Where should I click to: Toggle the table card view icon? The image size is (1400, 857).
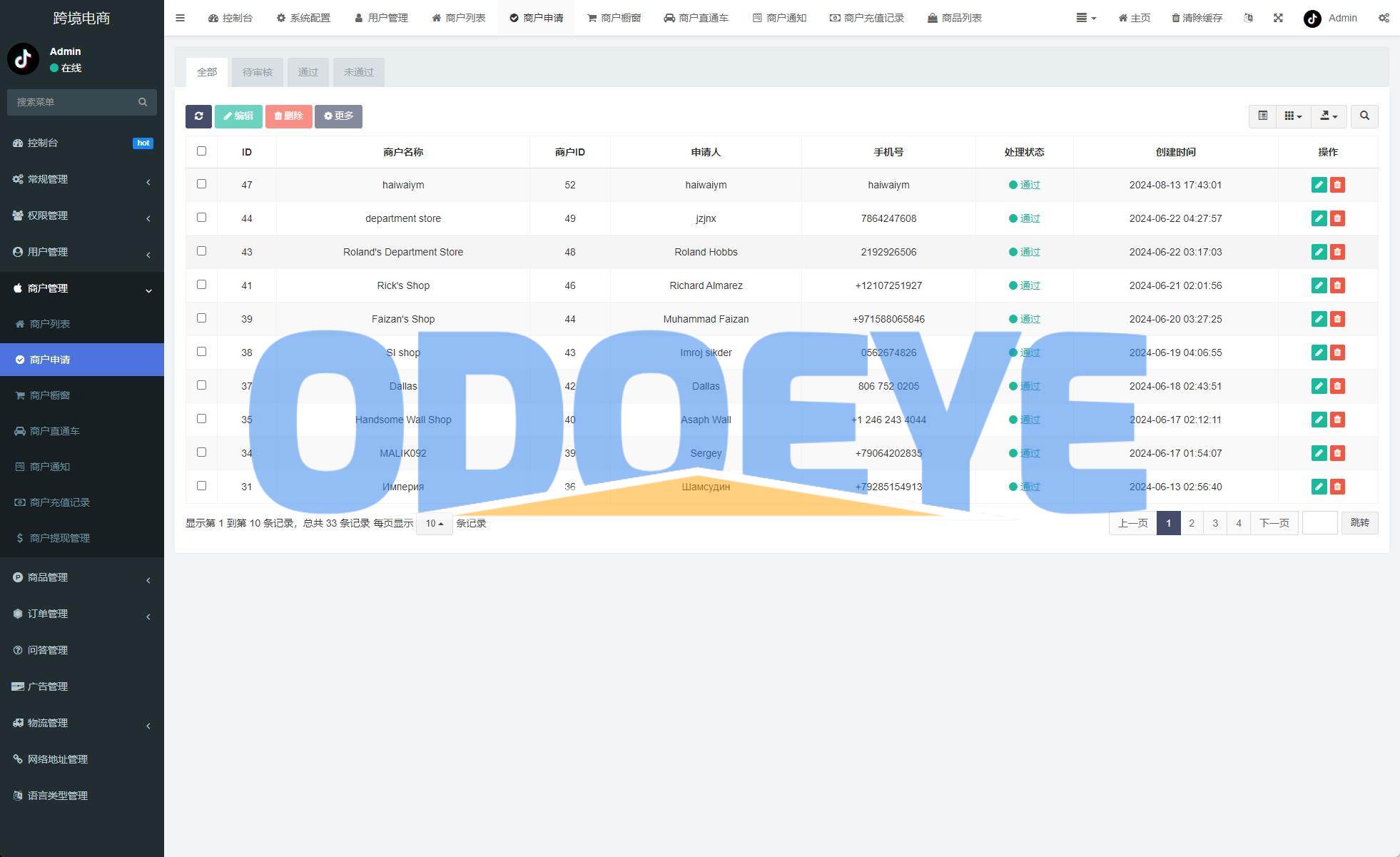[x=1262, y=116]
